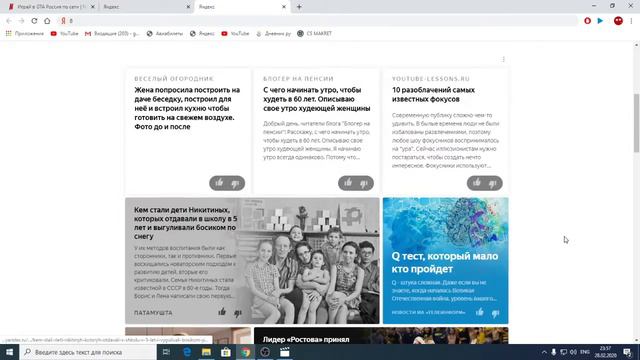Open Лидер «Ростова» принял article
640x360 pixels.
306,339
